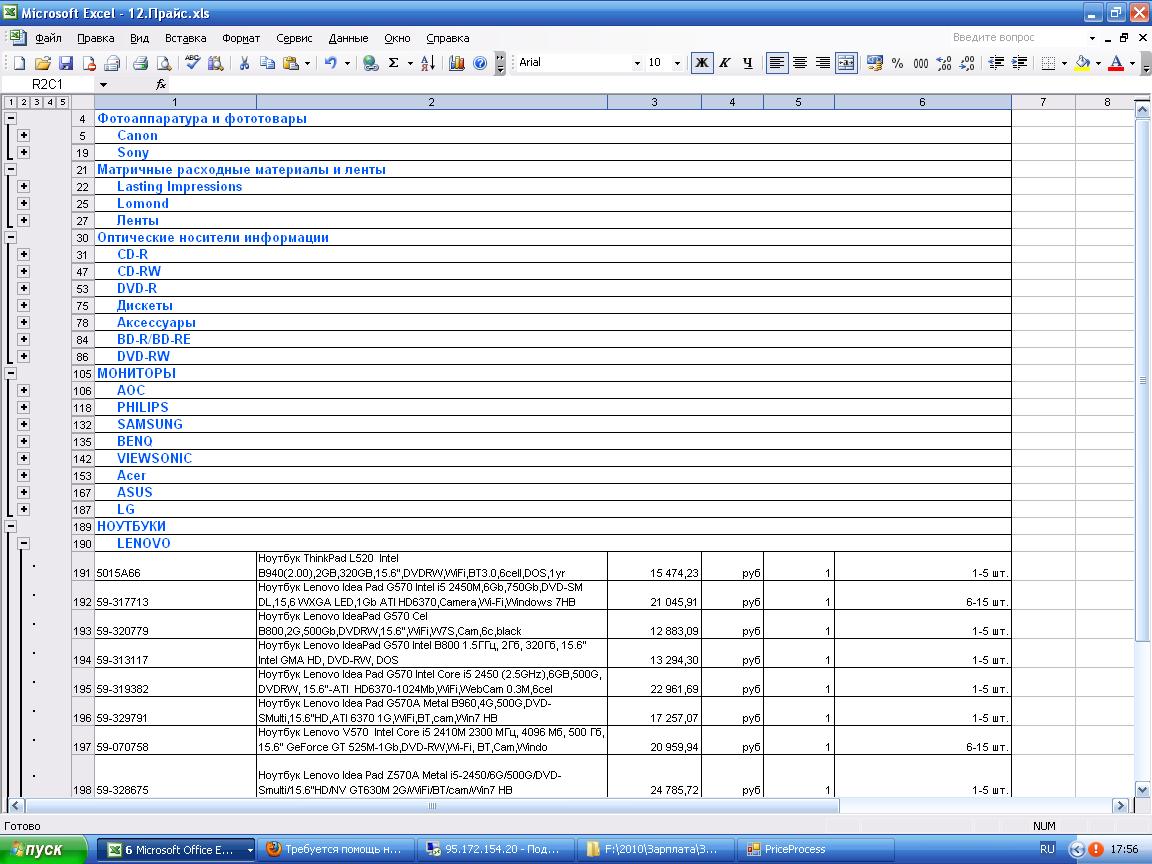The image size is (1152, 864).
Task: Decrease cell indent
Action: point(996,63)
